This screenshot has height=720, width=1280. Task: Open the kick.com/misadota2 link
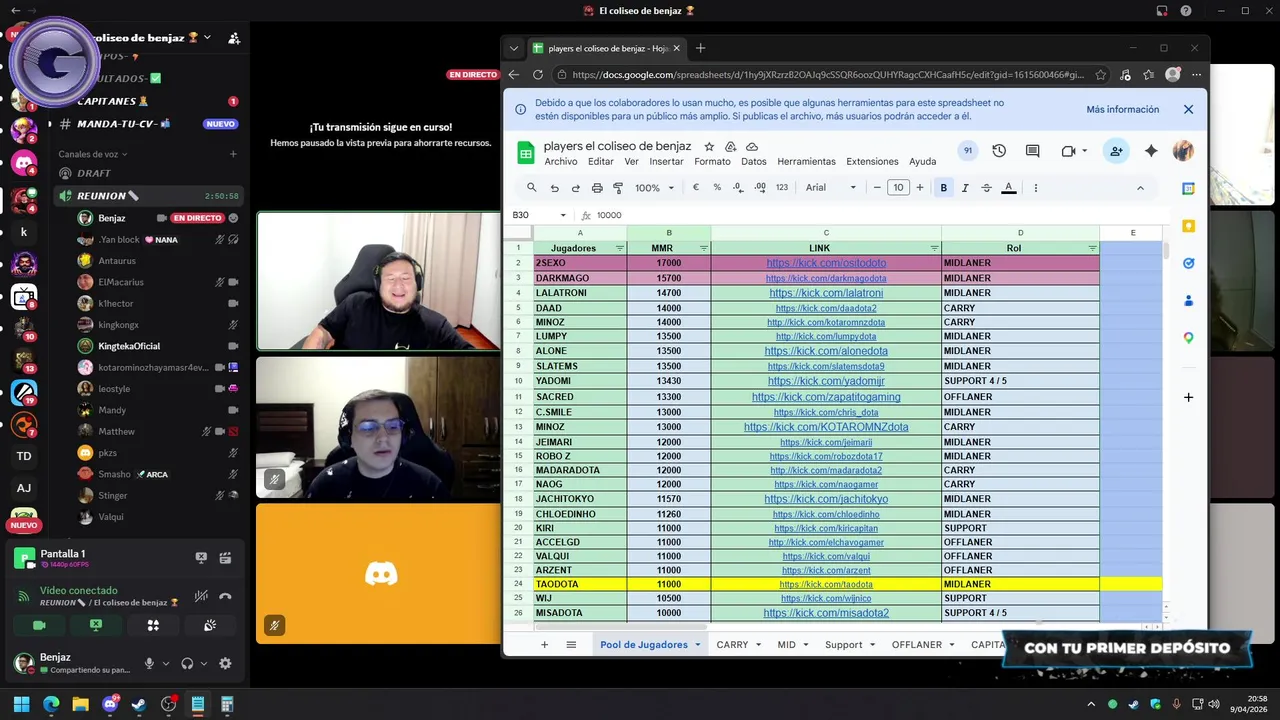tap(826, 613)
